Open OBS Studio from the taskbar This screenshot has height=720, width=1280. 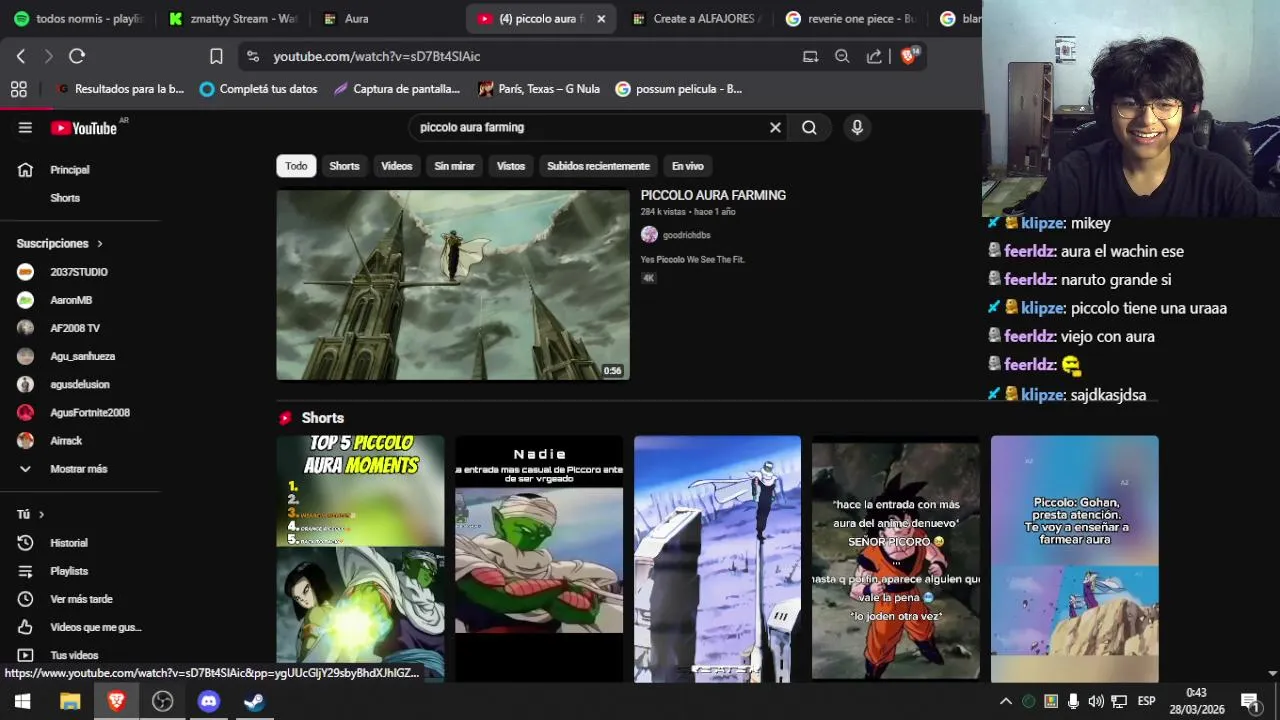[x=162, y=701]
